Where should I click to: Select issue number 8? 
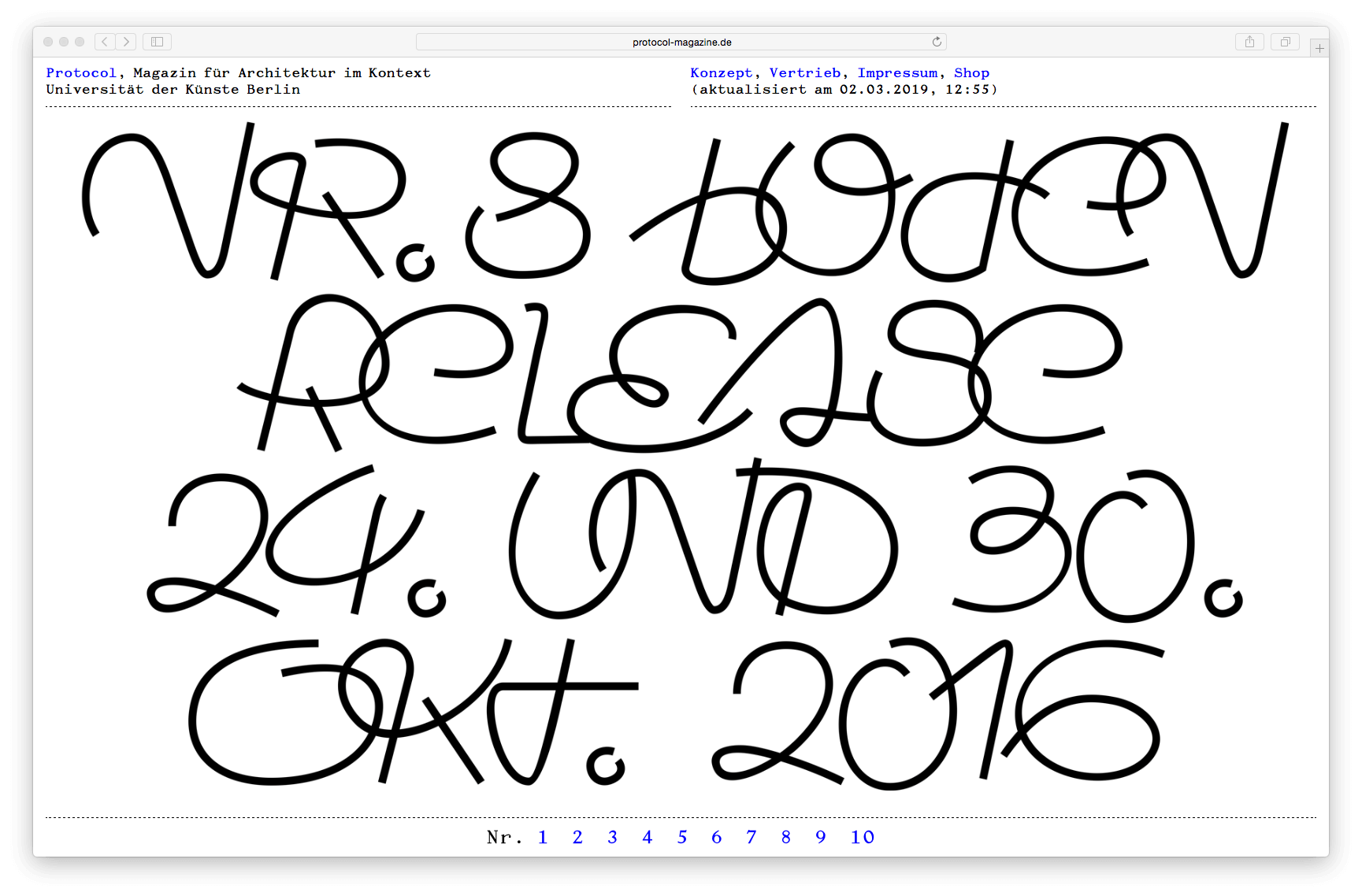click(786, 837)
